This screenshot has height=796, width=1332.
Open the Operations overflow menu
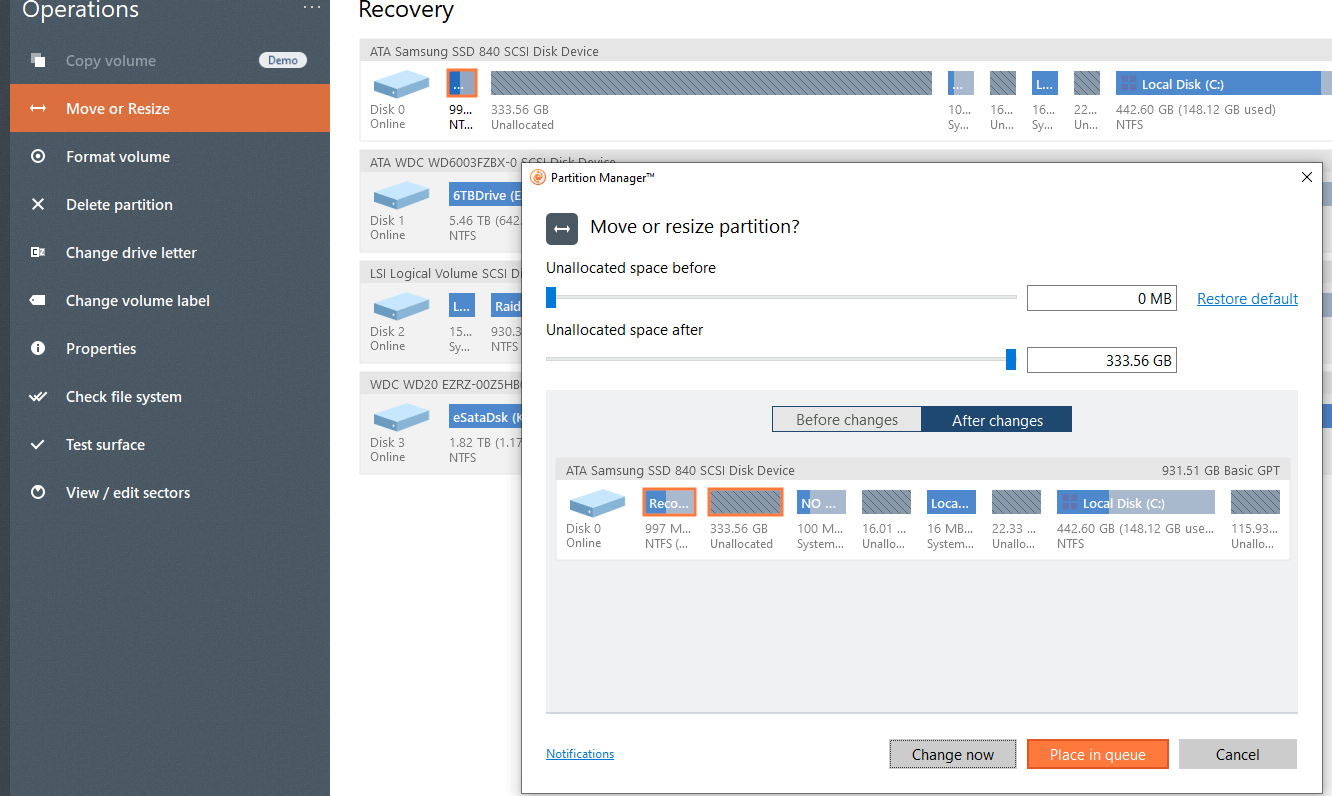[311, 8]
